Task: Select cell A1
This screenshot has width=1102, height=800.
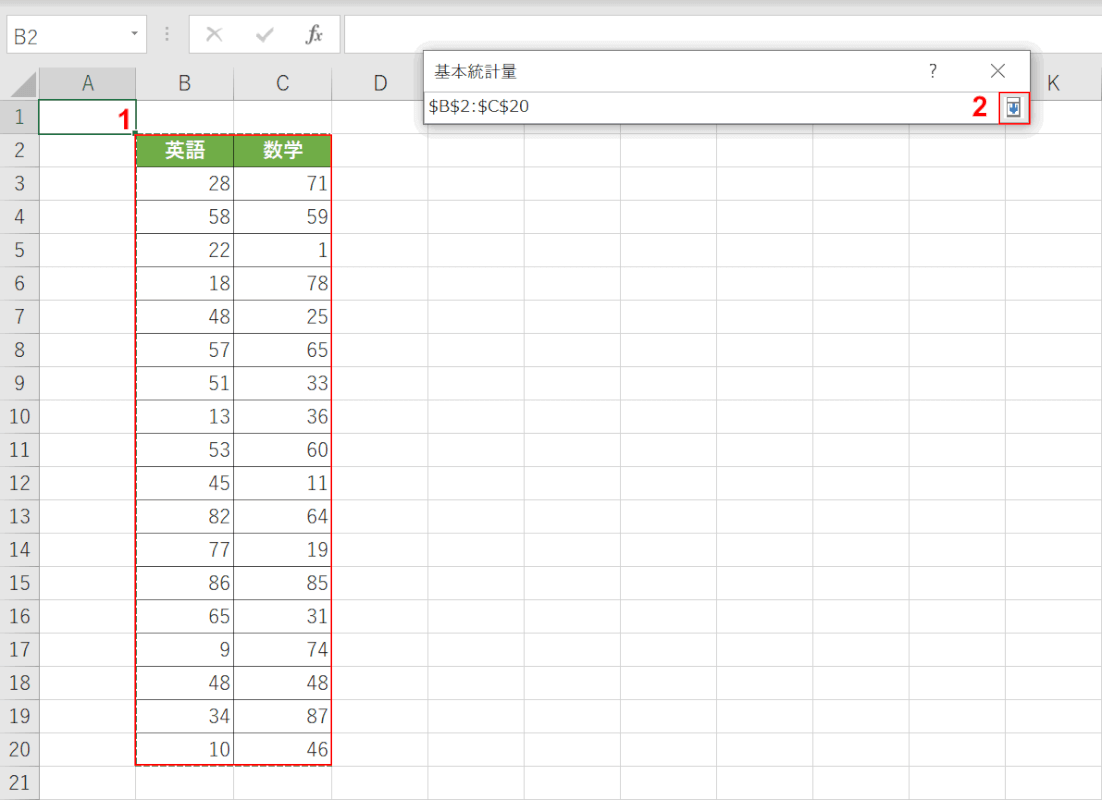Action: click(88, 117)
